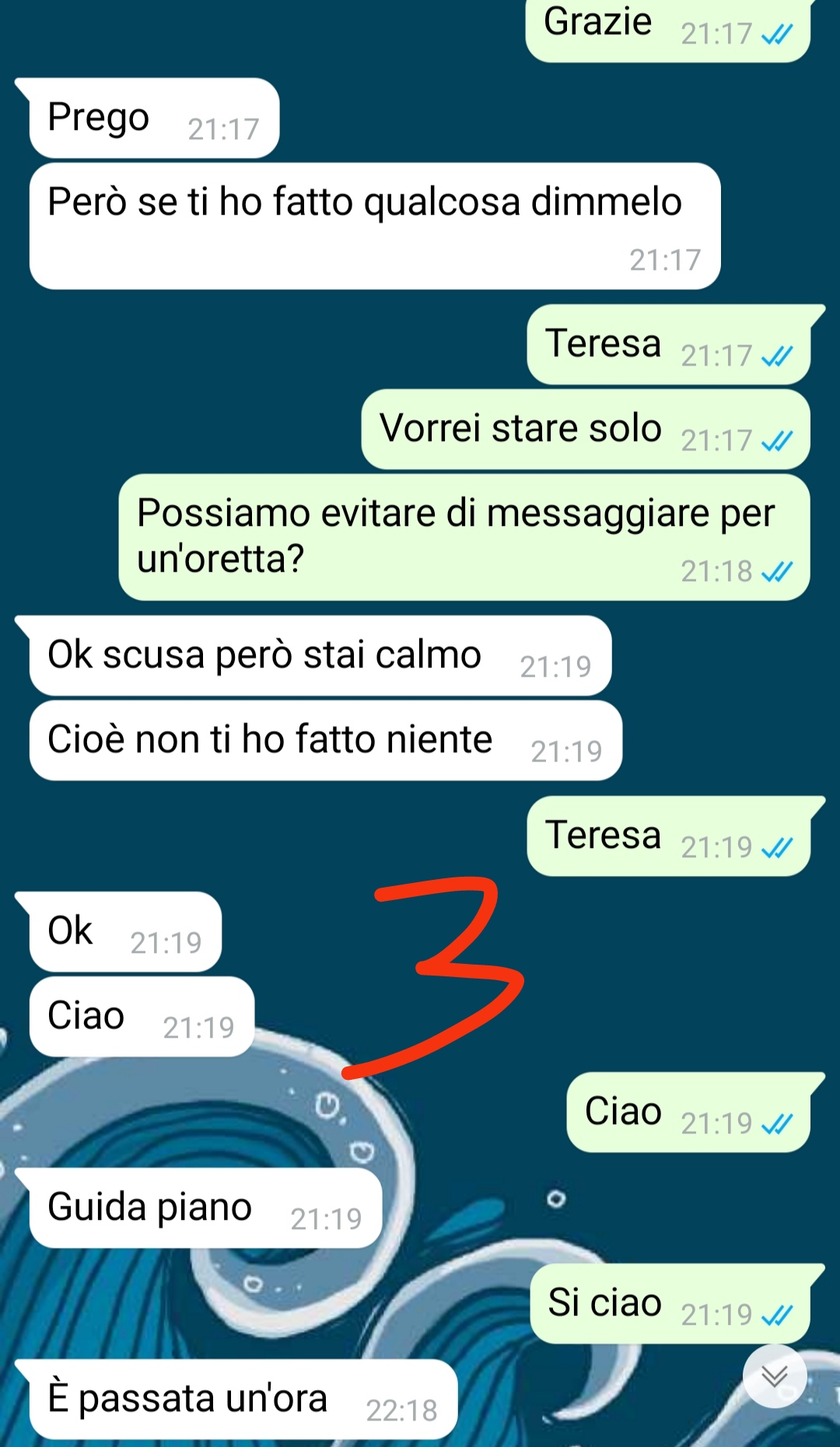Select the 'Cioè non ti ho fatto niente' bubble

(326, 741)
